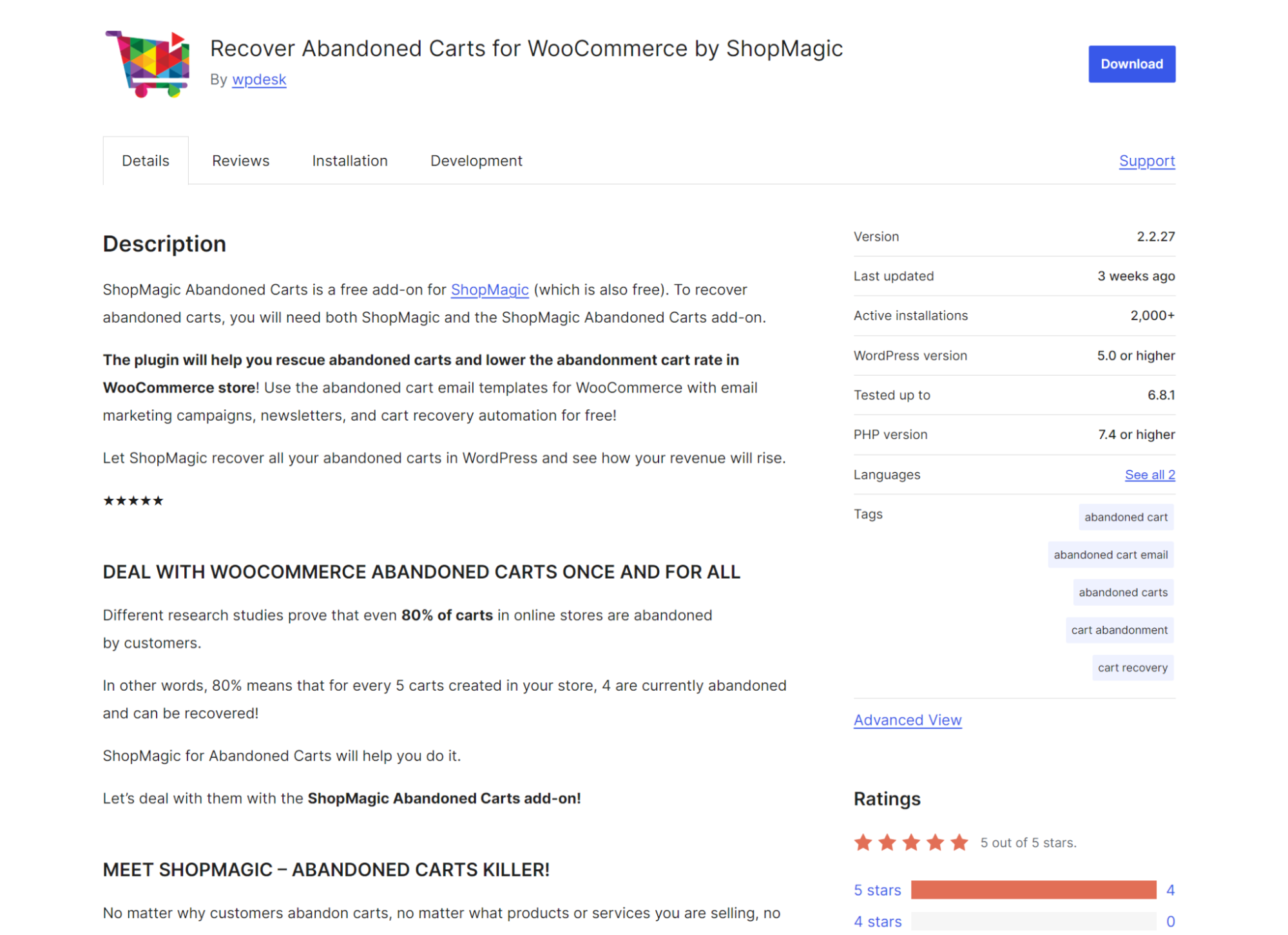The width and height of the screenshot is (1288, 935).
Task: Click the bold 80% of carts text
Action: click(447, 615)
